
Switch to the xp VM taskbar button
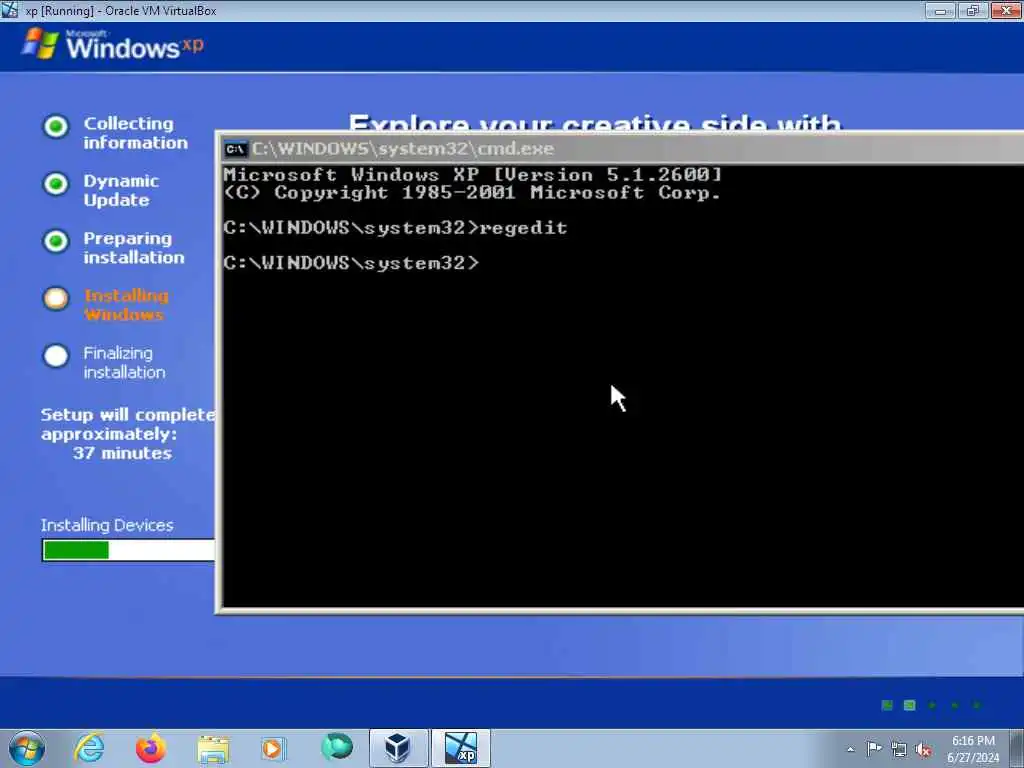click(460, 748)
